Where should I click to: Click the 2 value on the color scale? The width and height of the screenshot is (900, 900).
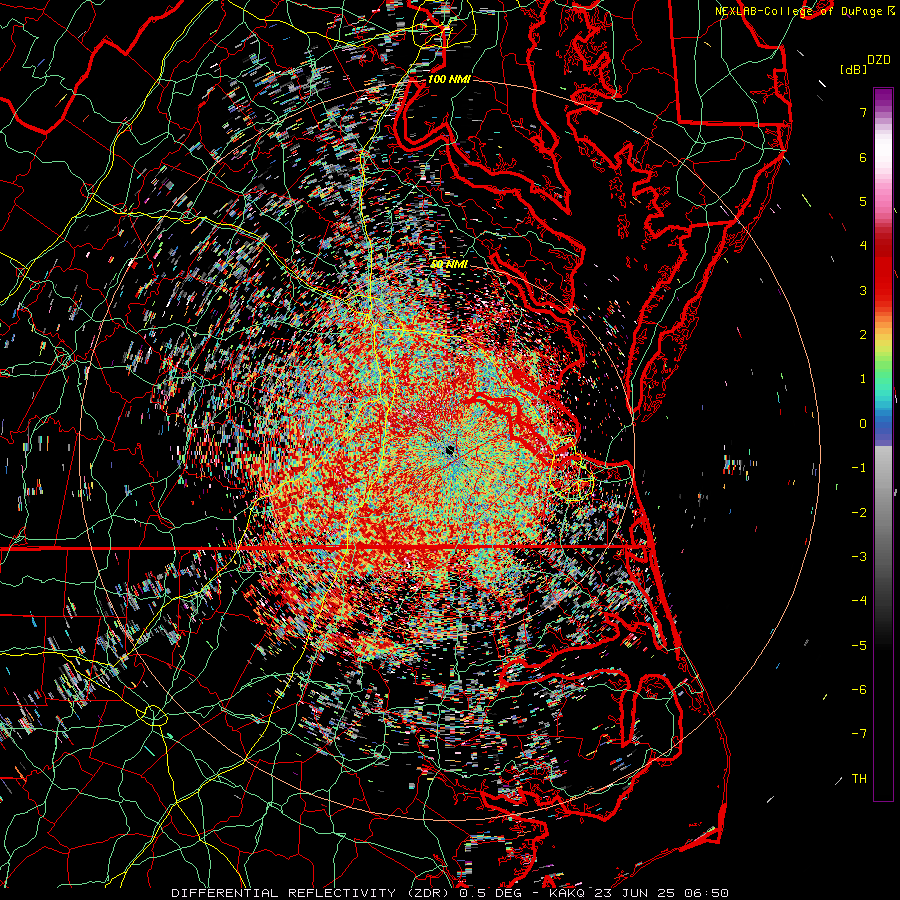click(x=863, y=335)
